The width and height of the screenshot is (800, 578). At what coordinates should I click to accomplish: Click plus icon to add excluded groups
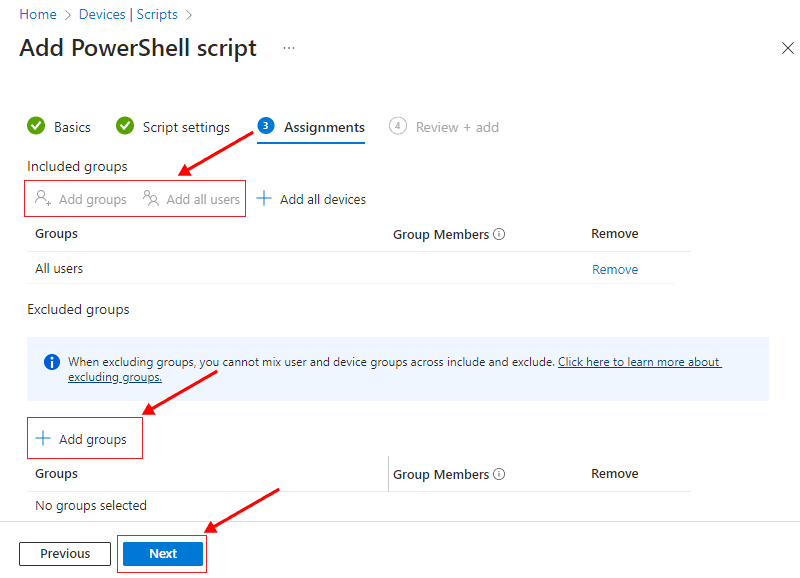tap(43, 439)
